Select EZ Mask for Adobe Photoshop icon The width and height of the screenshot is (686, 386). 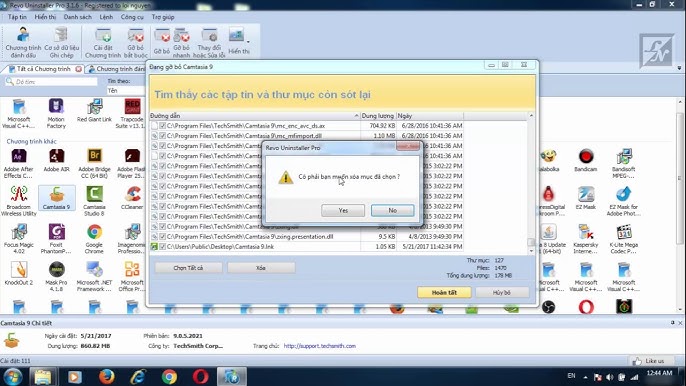click(x=623, y=201)
